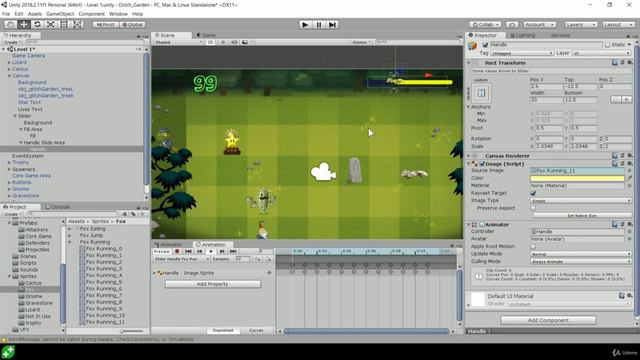The width and height of the screenshot is (640, 360).
Task: Open the Tag dropdown in Inspector
Action: tap(522, 53)
